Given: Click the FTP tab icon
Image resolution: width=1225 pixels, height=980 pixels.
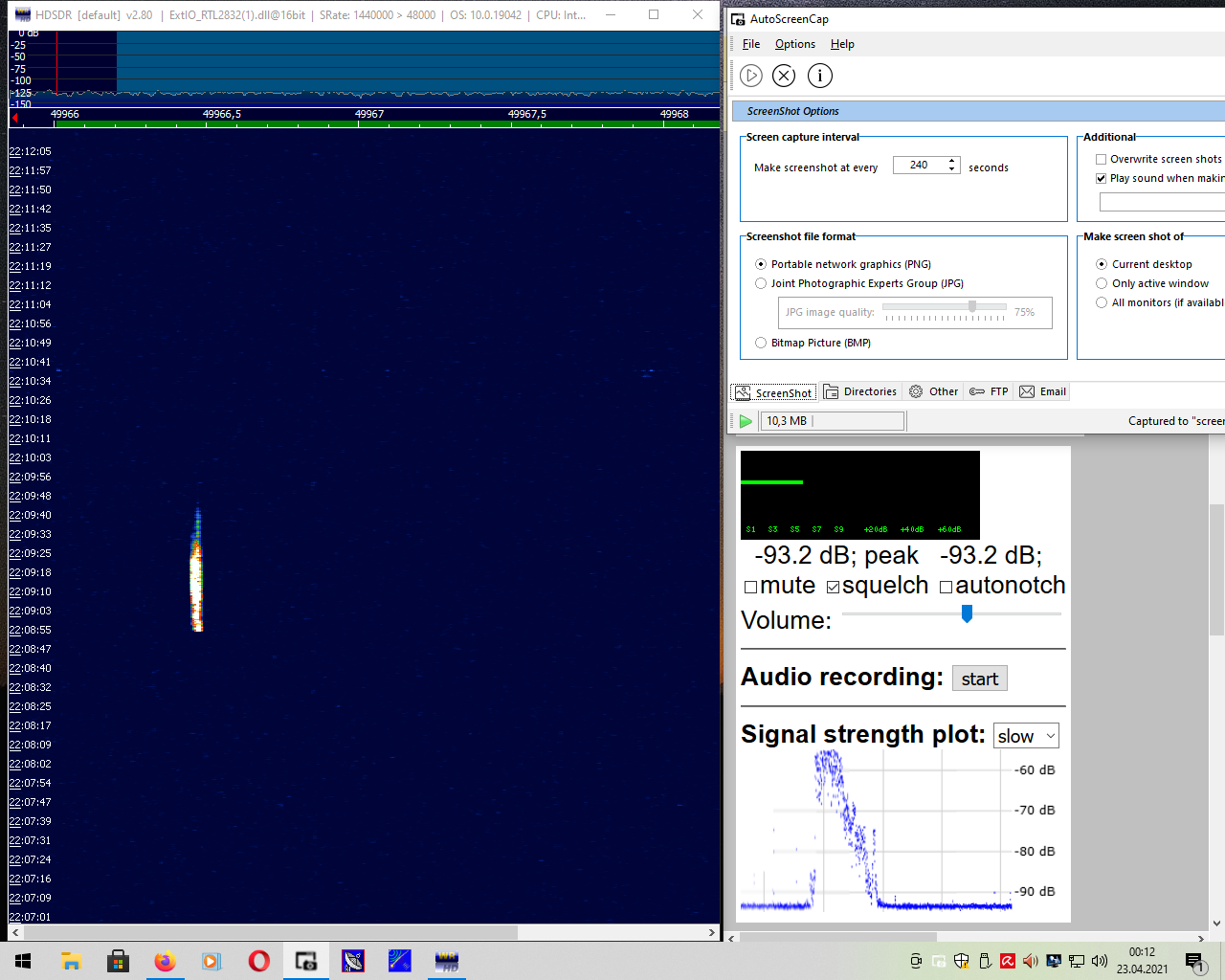Looking at the screenshot, I should [977, 391].
